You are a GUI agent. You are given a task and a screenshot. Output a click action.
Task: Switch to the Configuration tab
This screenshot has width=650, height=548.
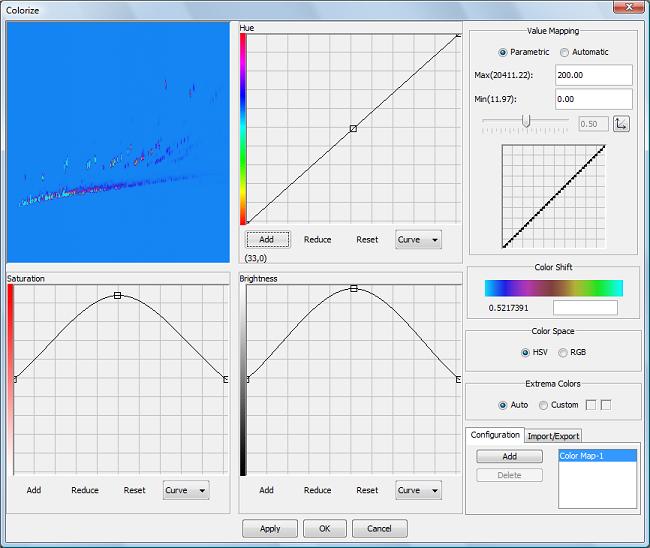click(495, 435)
